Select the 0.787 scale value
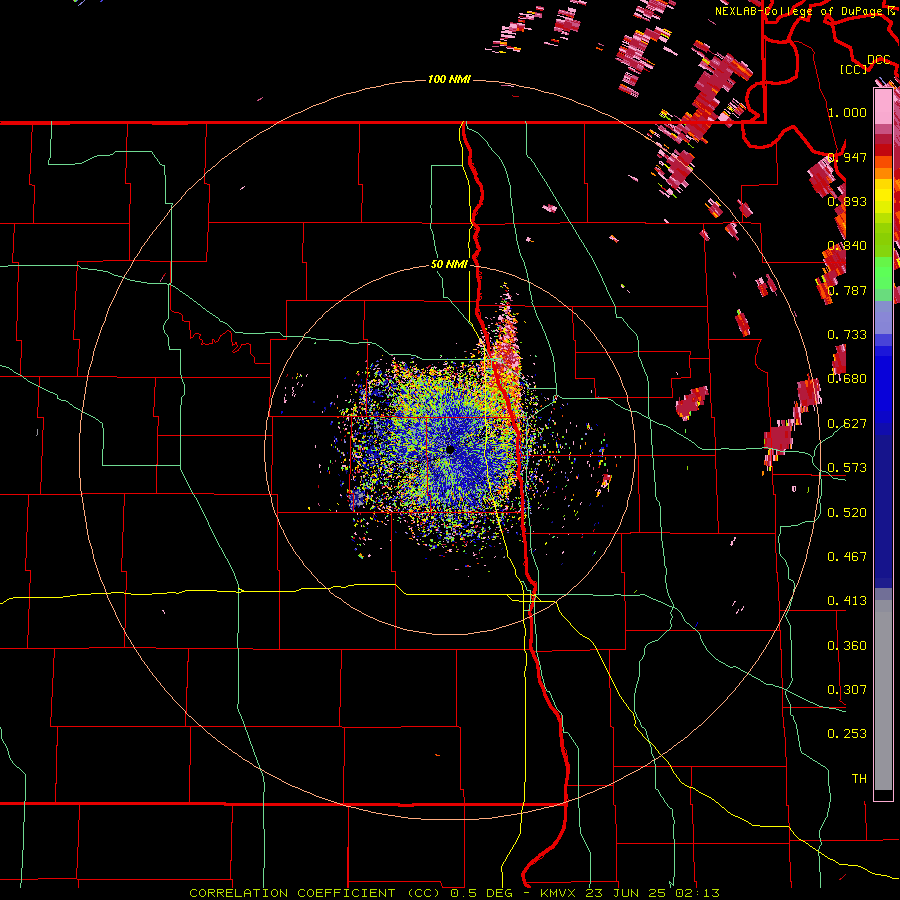 click(x=847, y=290)
